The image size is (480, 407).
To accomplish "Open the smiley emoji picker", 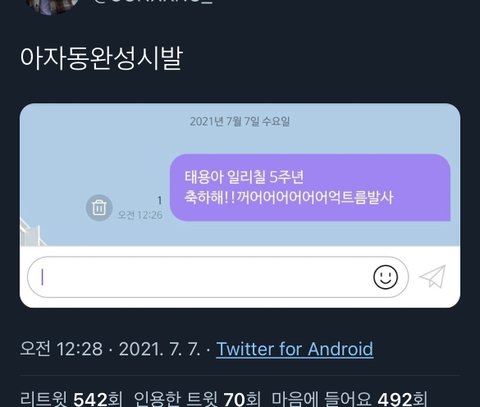I will [x=385, y=277].
